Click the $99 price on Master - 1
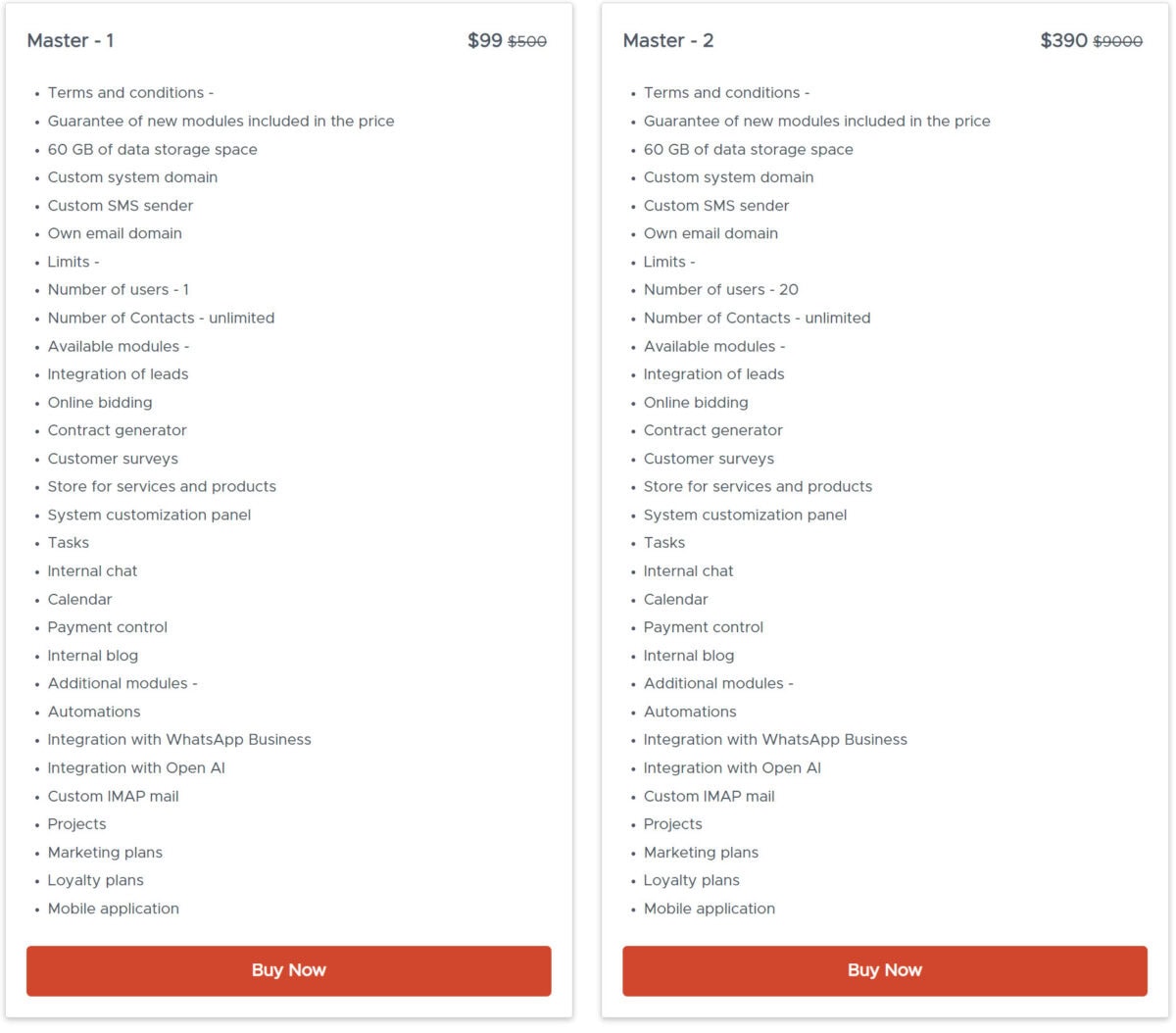Viewport: 1176px width, 1033px height. click(484, 40)
